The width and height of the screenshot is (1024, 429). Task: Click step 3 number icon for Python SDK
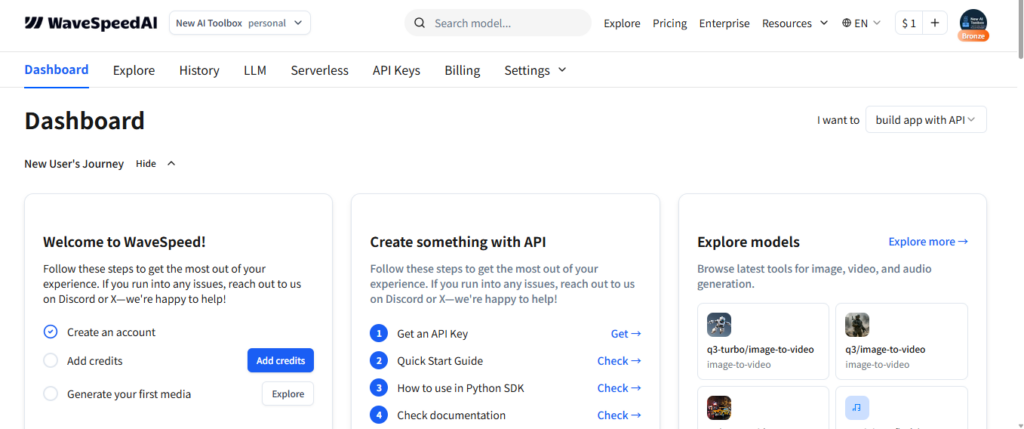(x=378, y=388)
